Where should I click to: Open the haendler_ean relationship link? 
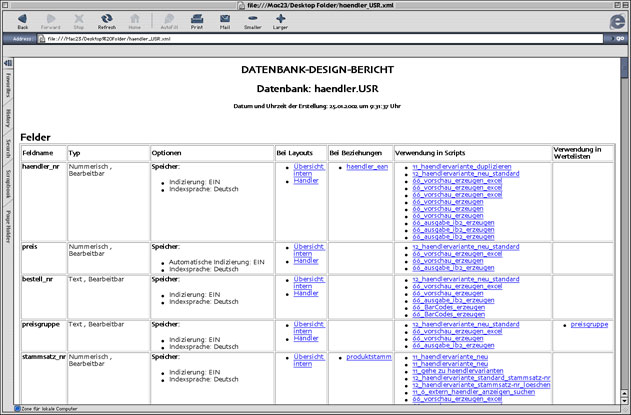[x=367, y=167]
